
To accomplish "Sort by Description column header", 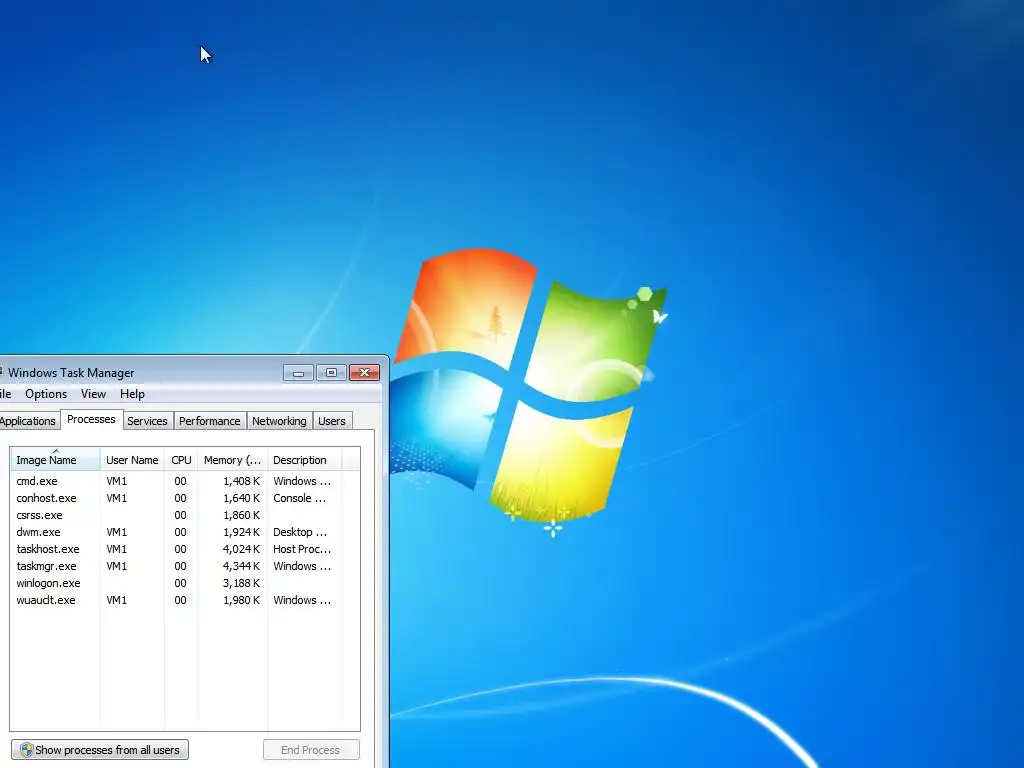I will coord(304,460).
